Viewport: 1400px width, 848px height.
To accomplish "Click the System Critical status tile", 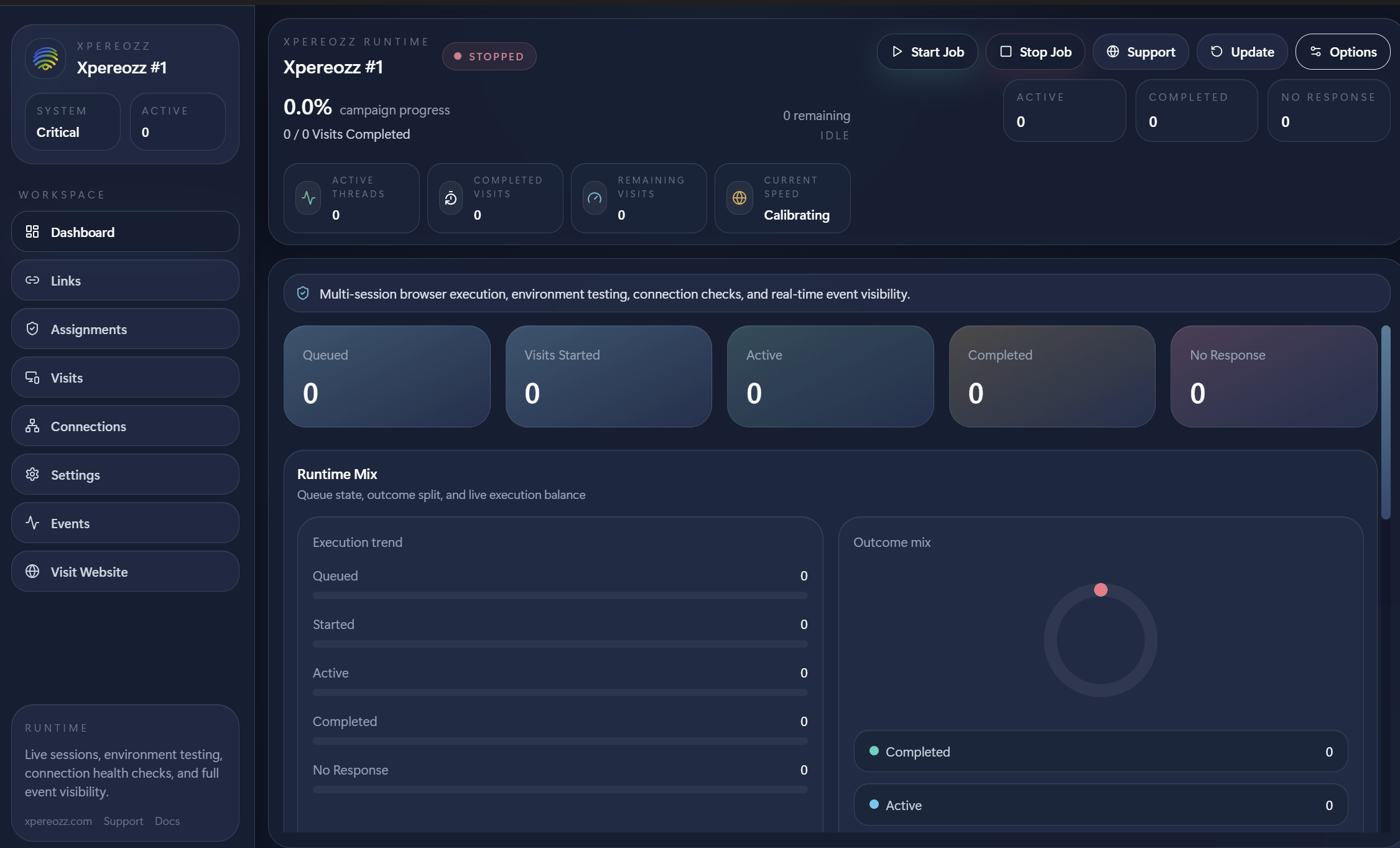I will click(73, 121).
